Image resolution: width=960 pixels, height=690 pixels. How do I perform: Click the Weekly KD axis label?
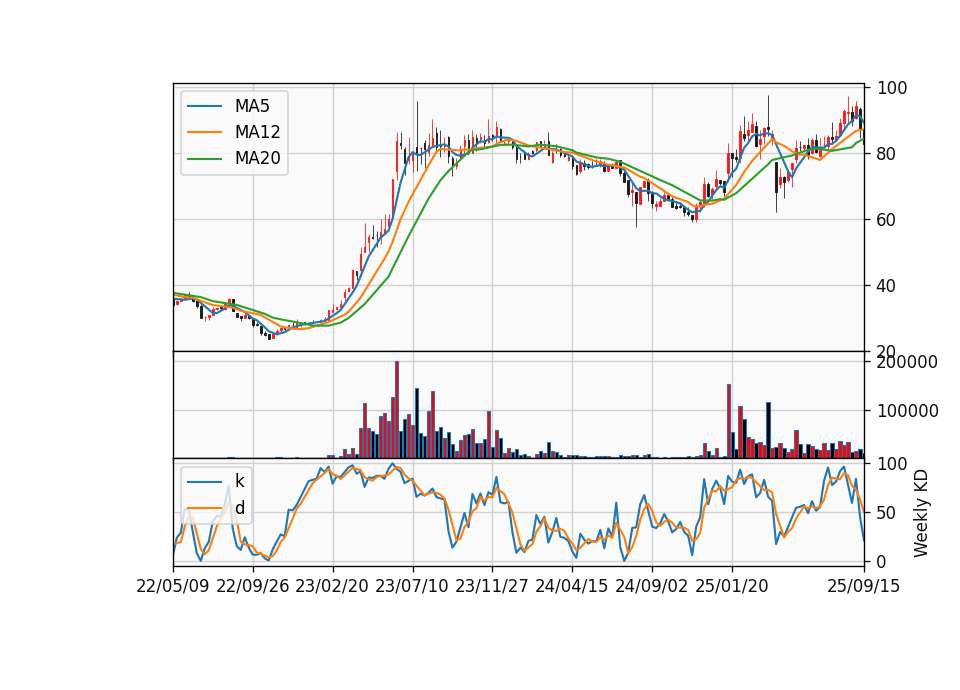(921, 514)
